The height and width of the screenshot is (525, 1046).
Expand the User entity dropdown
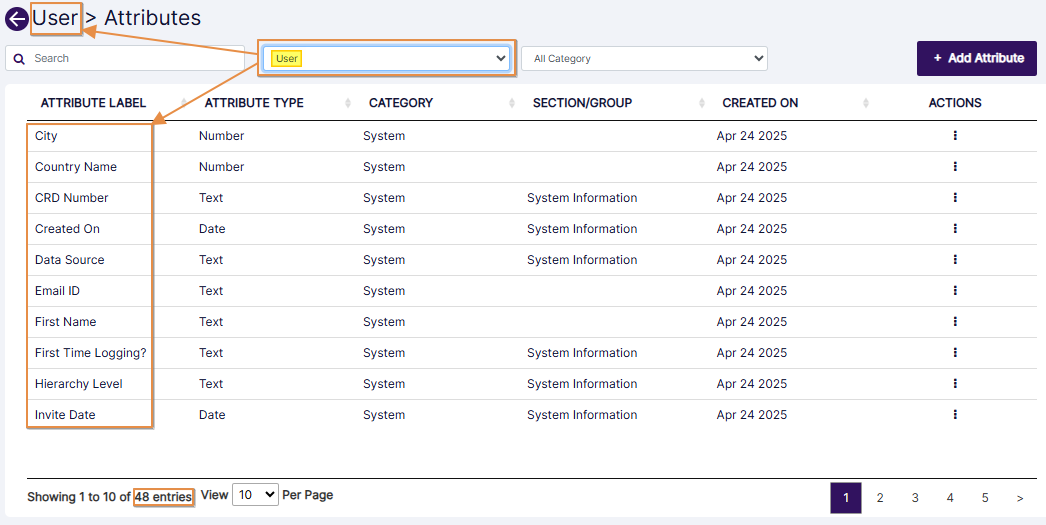388,59
